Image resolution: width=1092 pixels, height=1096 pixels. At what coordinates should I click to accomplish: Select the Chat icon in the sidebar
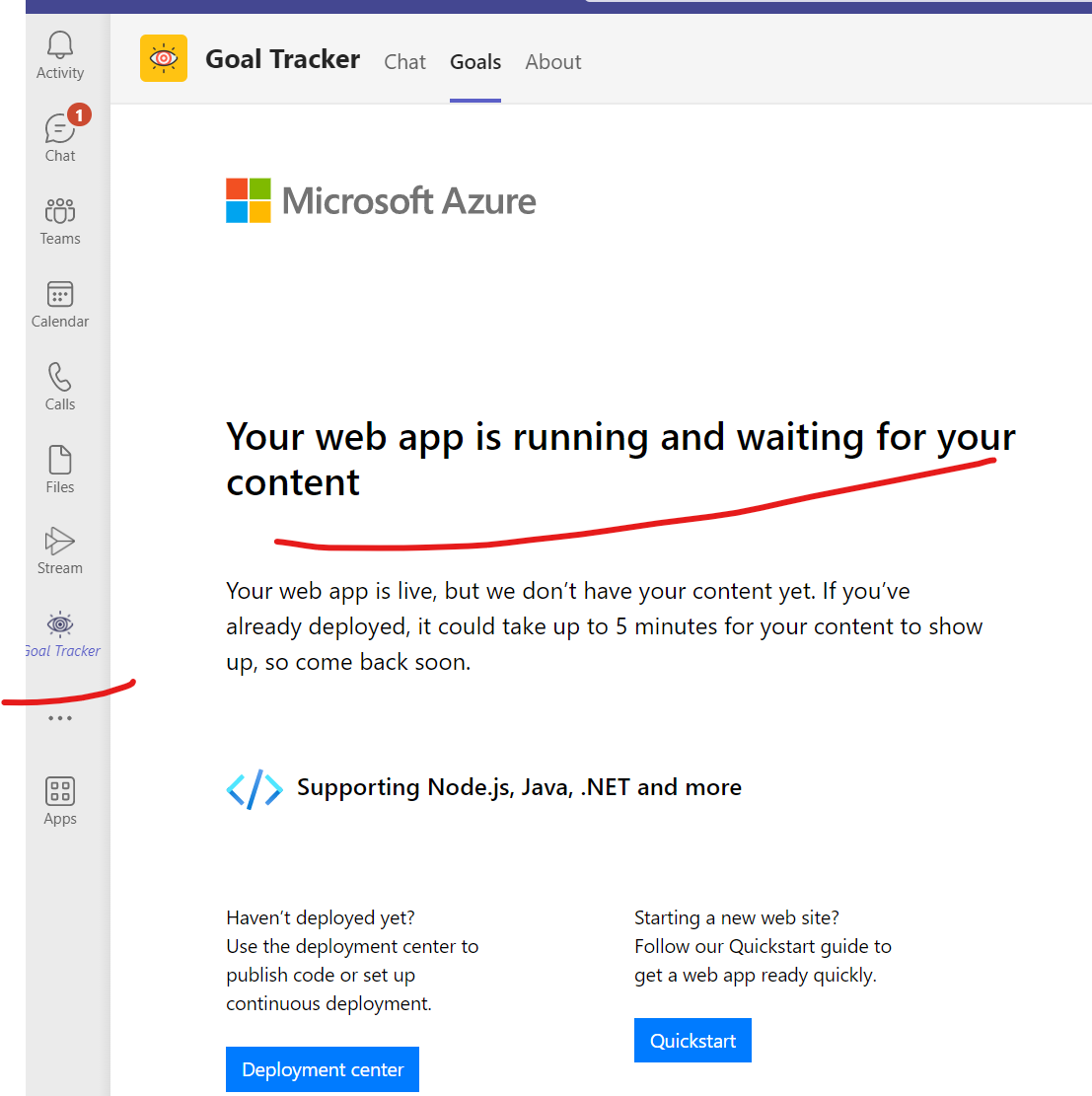[x=60, y=126]
